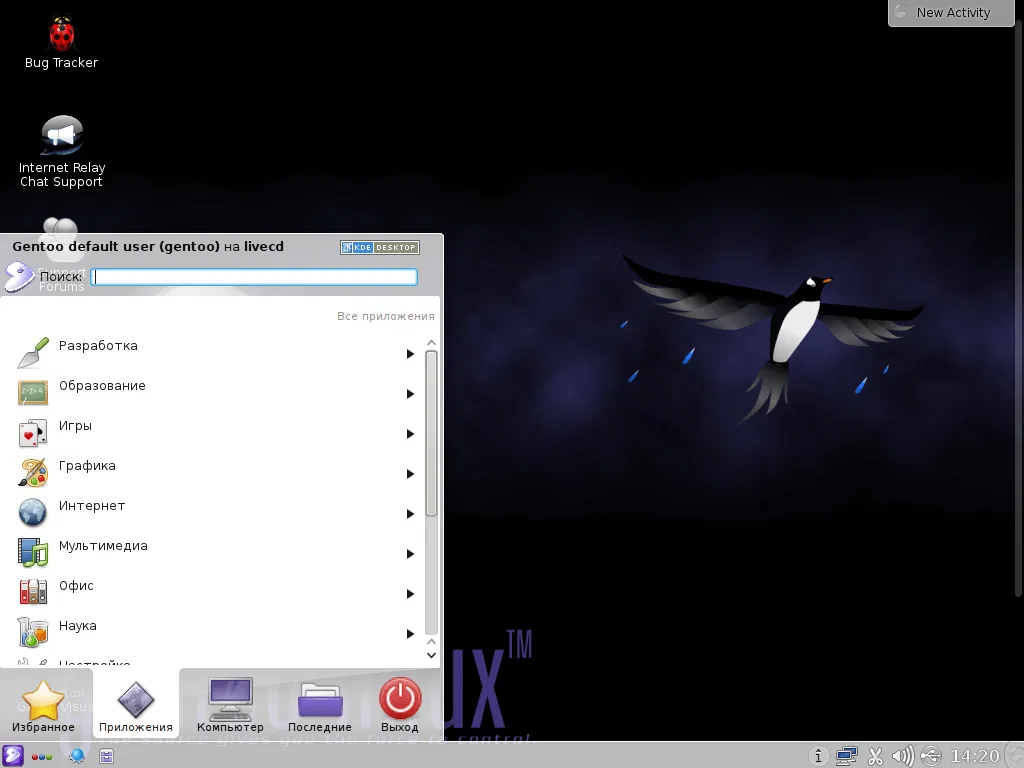Click the volume speaker tray icon
Image resolution: width=1024 pixels, height=768 pixels.
point(903,756)
